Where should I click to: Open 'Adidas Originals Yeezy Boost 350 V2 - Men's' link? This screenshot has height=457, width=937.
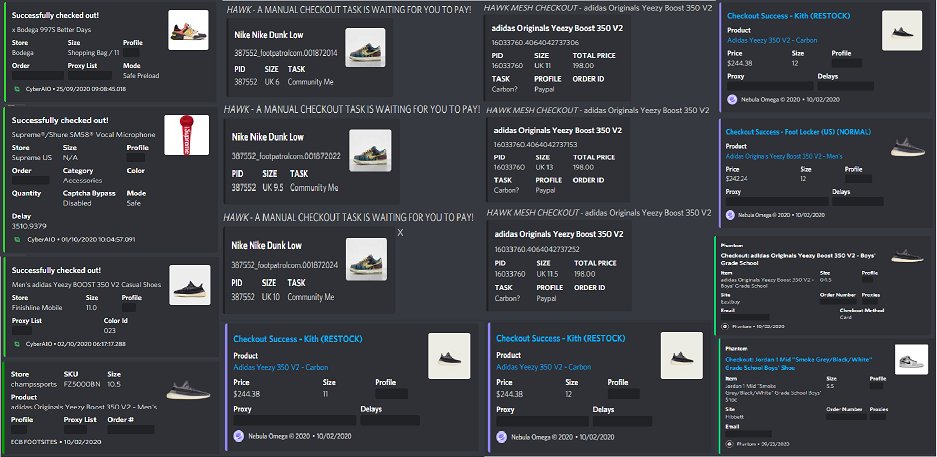(784, 157)
